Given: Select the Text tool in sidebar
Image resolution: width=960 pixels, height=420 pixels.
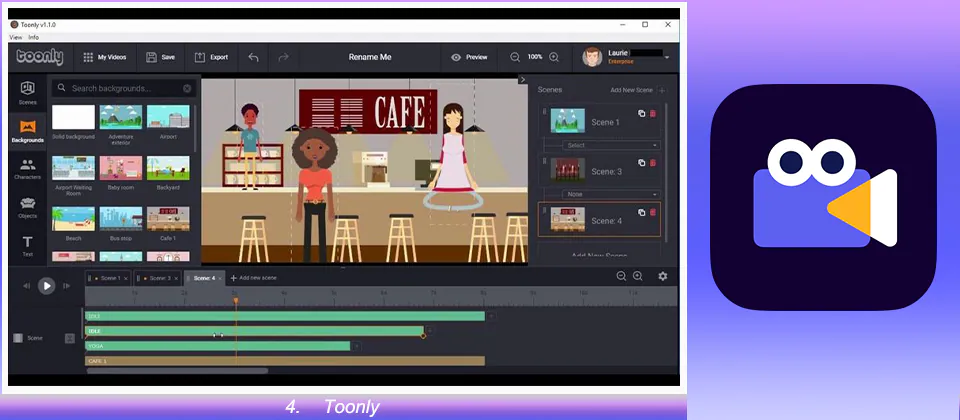Looking at the screenshot, I should [28, 246].
